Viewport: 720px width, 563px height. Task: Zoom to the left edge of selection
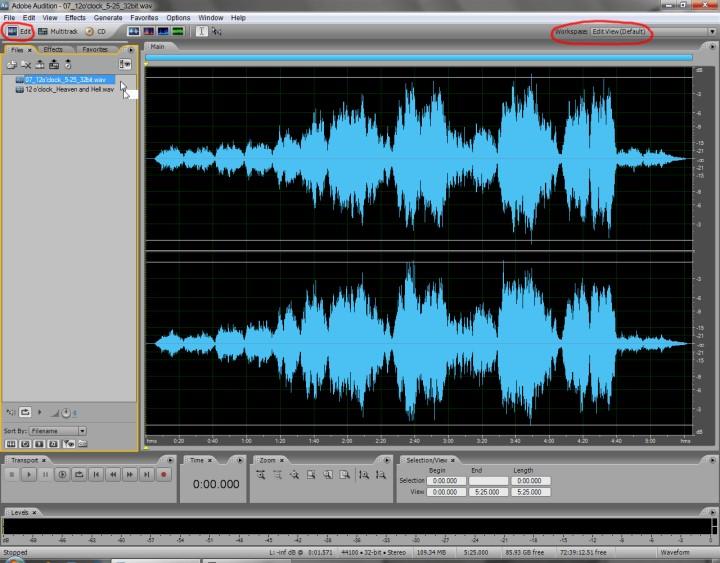click(327, 475)
